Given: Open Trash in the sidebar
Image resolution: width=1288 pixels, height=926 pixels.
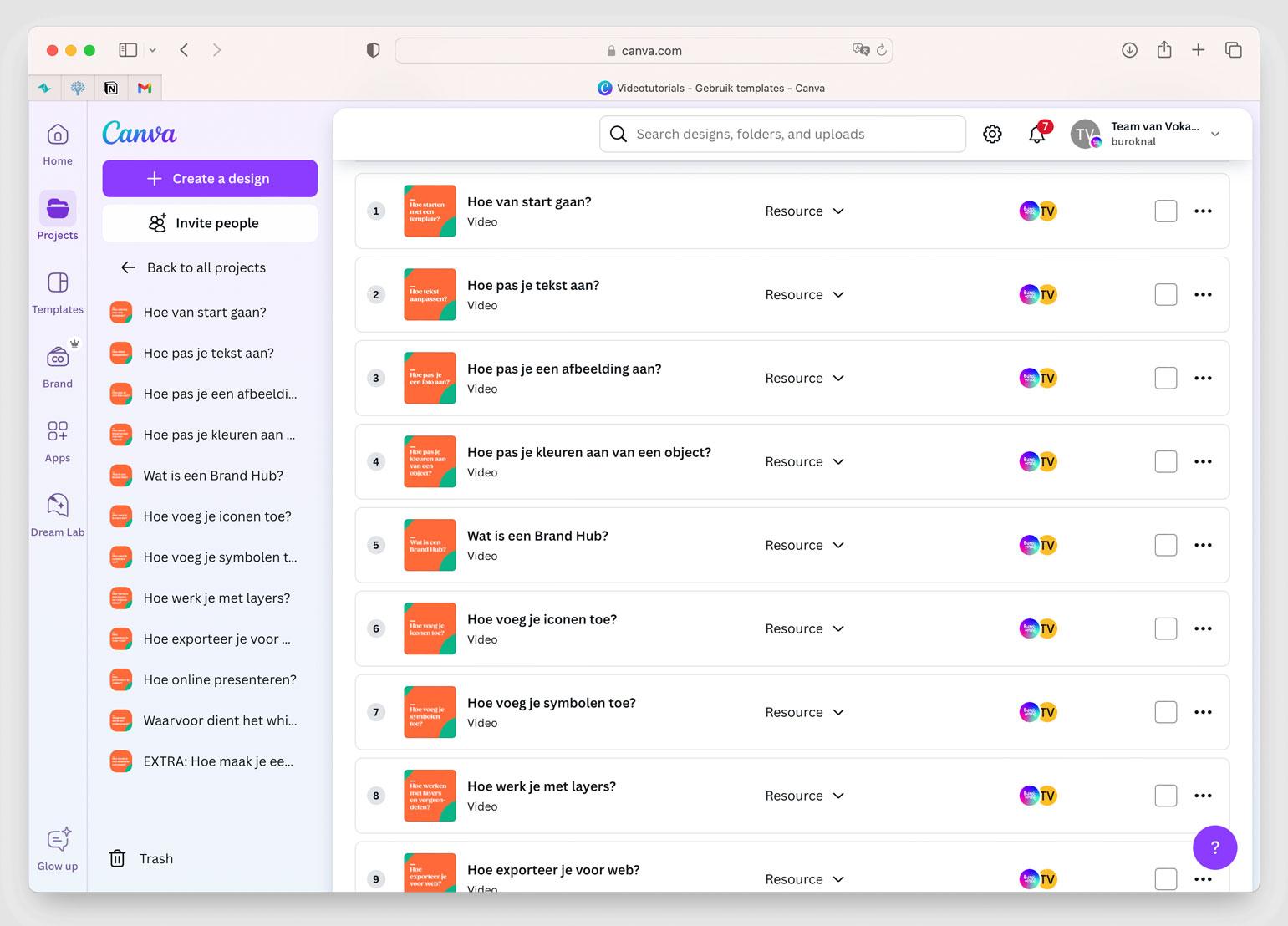Looking at the screenshot, I should (x=140, y=858).
